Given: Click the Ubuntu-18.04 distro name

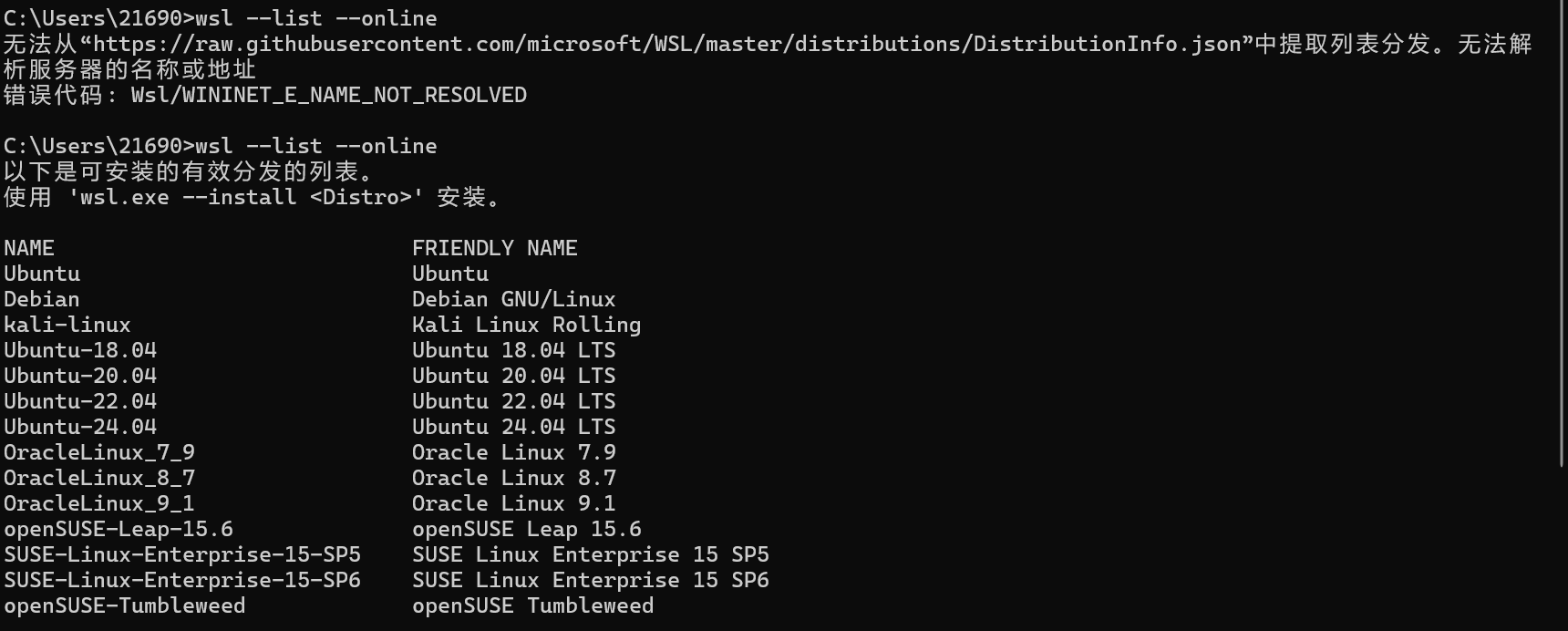Looking at the screenshot, I should pos(80,350).
